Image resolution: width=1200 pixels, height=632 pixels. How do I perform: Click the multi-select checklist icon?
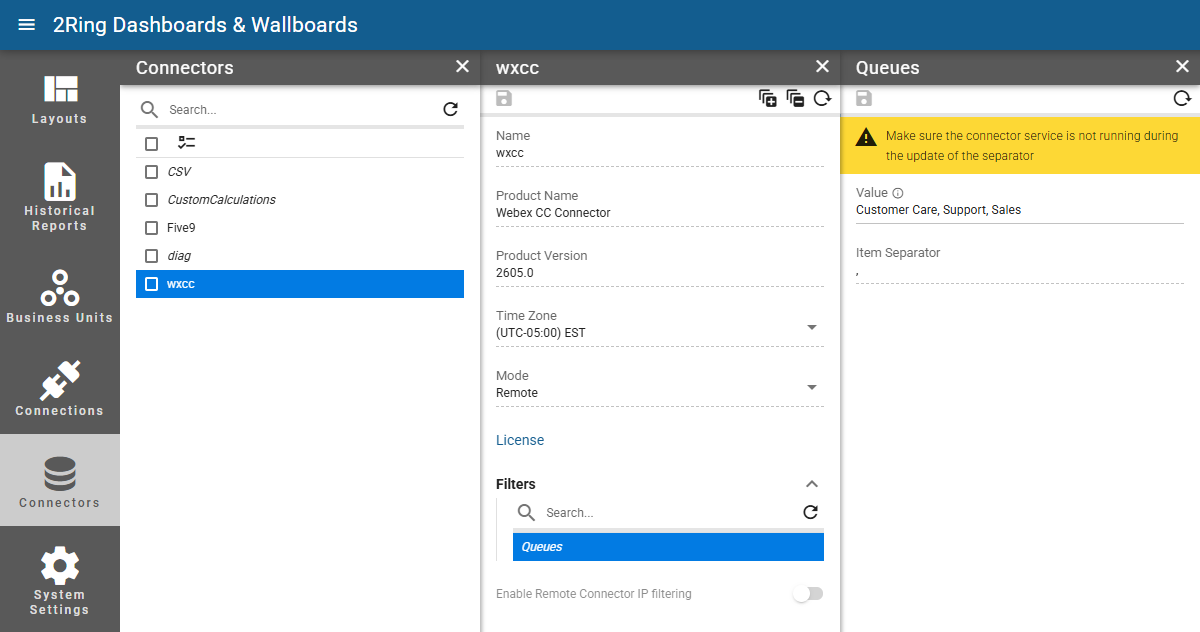186,143
